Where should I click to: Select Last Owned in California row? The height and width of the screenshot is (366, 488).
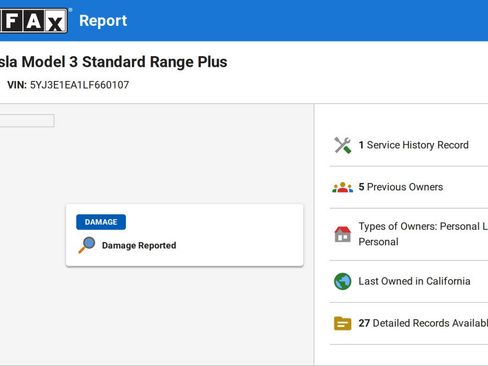click(409, 281)
